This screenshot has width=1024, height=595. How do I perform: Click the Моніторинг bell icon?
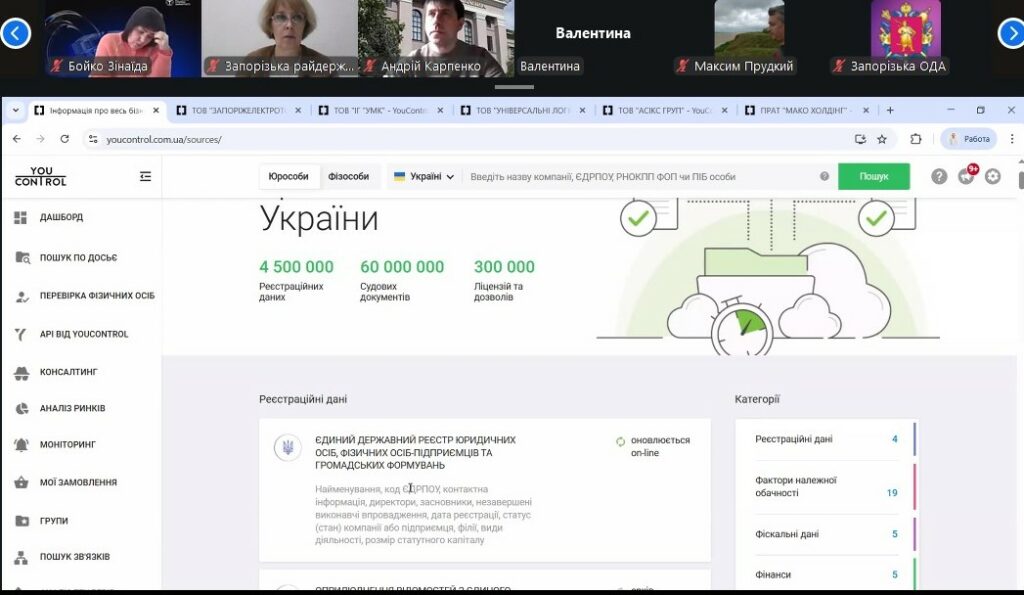tap(21, 444)
